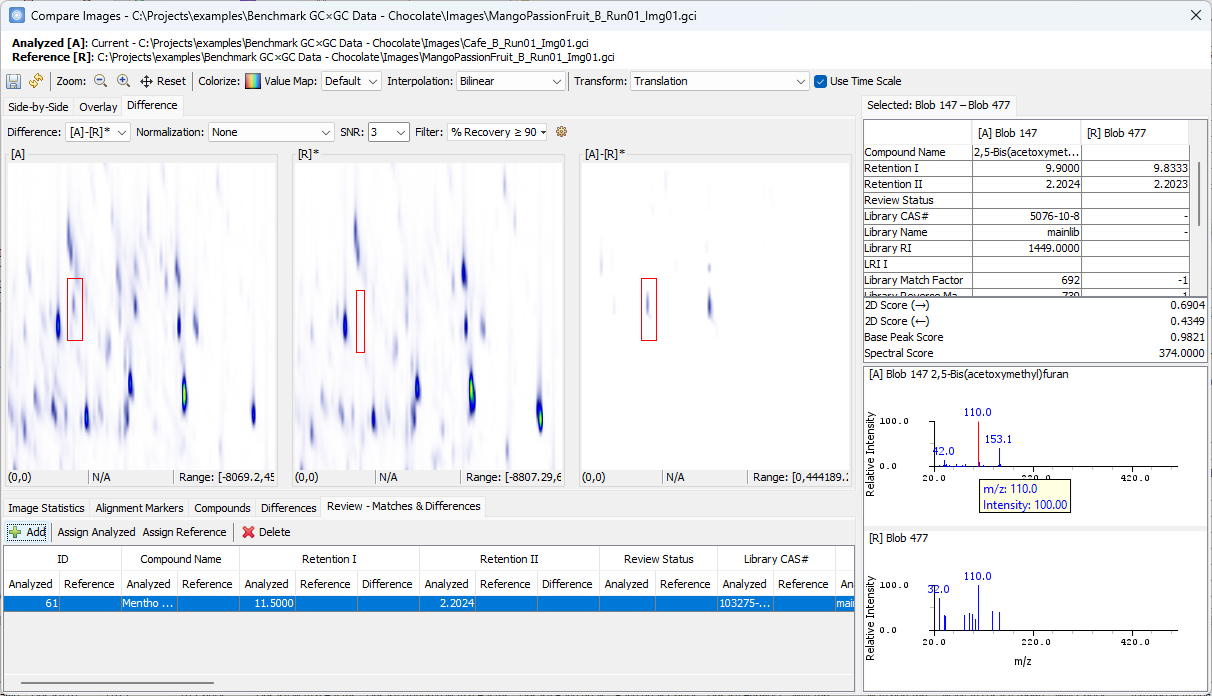Image resolution: width=1212 pixels, height=696 pixels.
Task: Open the % Recovery filter dropdown
Action: point(498,132)
